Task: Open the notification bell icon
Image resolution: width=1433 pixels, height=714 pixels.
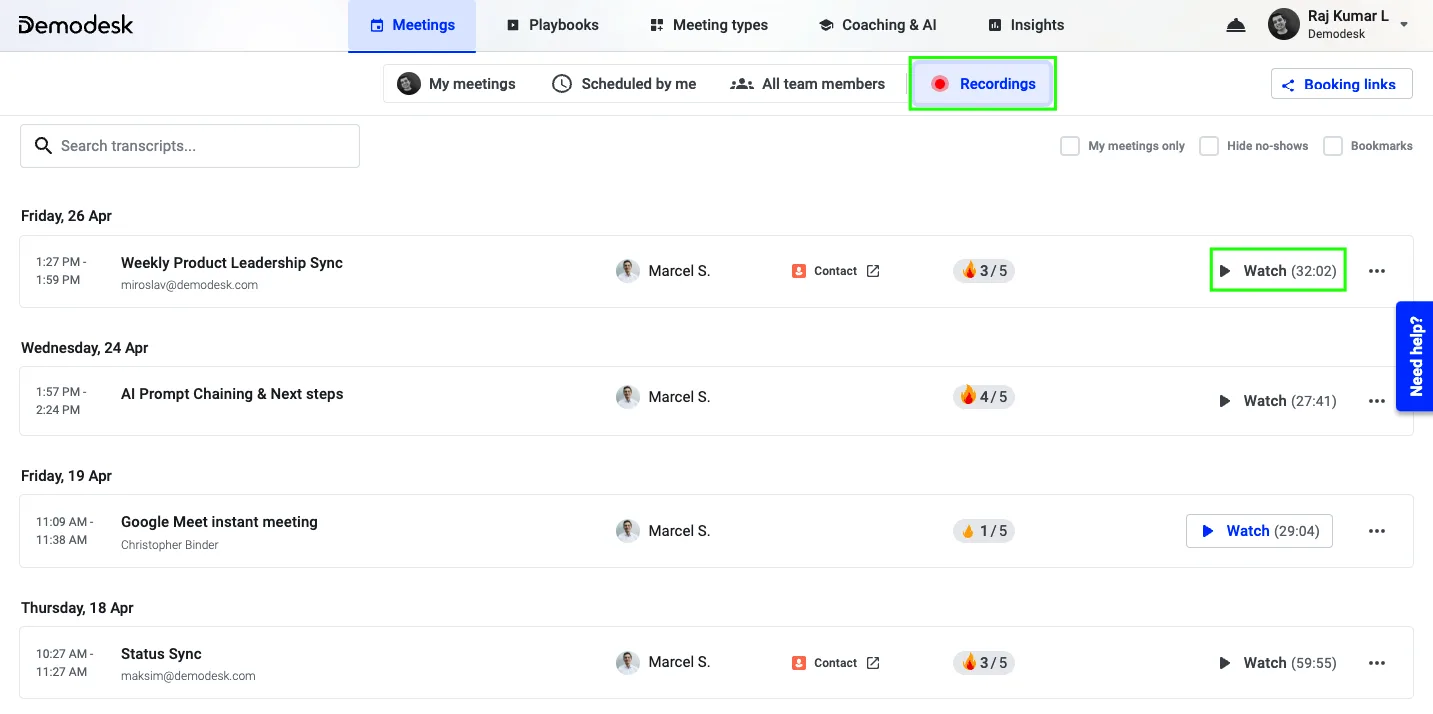Action: click(x=1236, y=25)
